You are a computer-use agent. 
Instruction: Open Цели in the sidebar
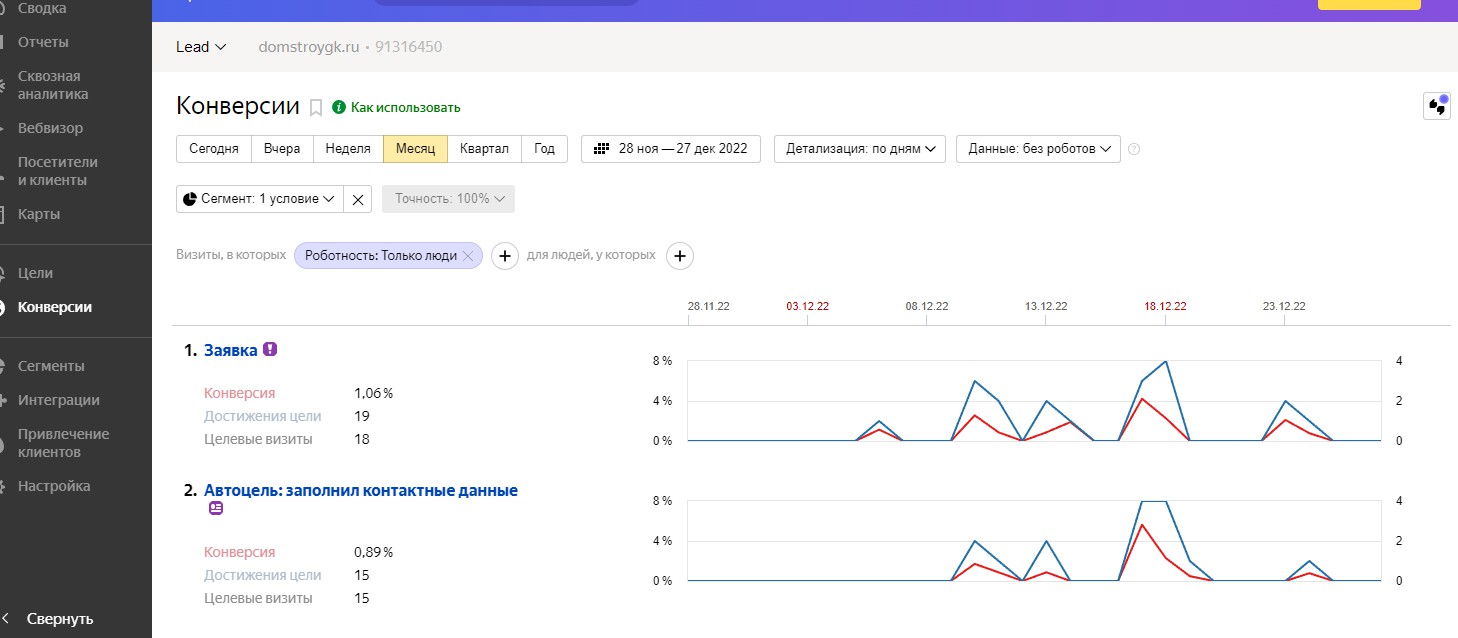[x=35, y=273]
